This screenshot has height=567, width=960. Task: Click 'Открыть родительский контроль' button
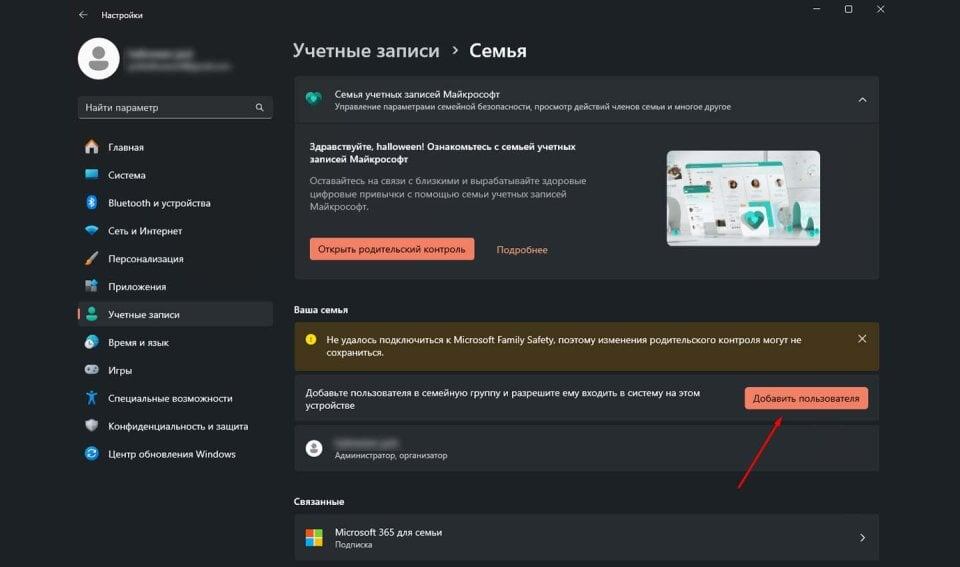[x=392, y=249]
